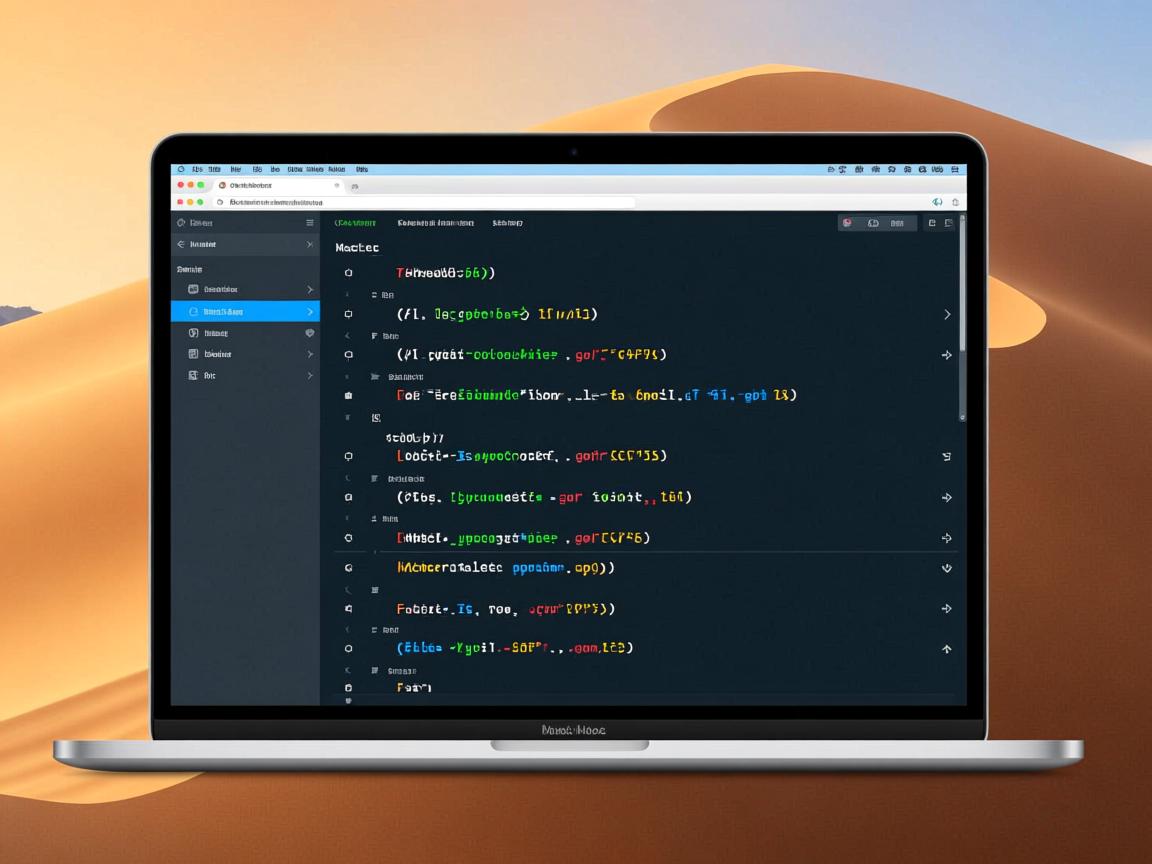1152x864 pixels.
Task: Open the hamburger menu atop the sidebar
Action: coord(309,222)
